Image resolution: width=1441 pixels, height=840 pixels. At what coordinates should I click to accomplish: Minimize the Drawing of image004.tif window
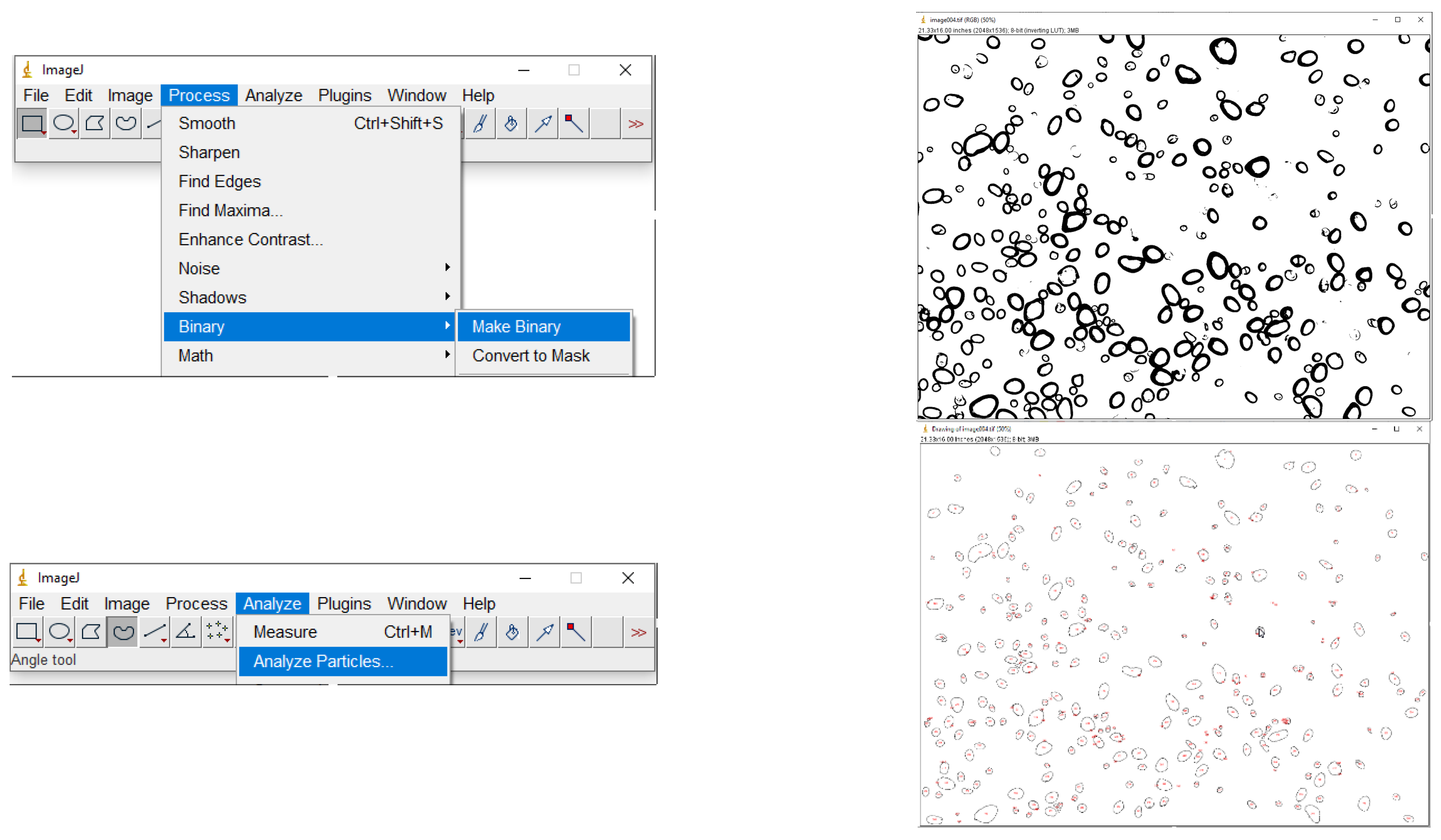coord(1374,429)
